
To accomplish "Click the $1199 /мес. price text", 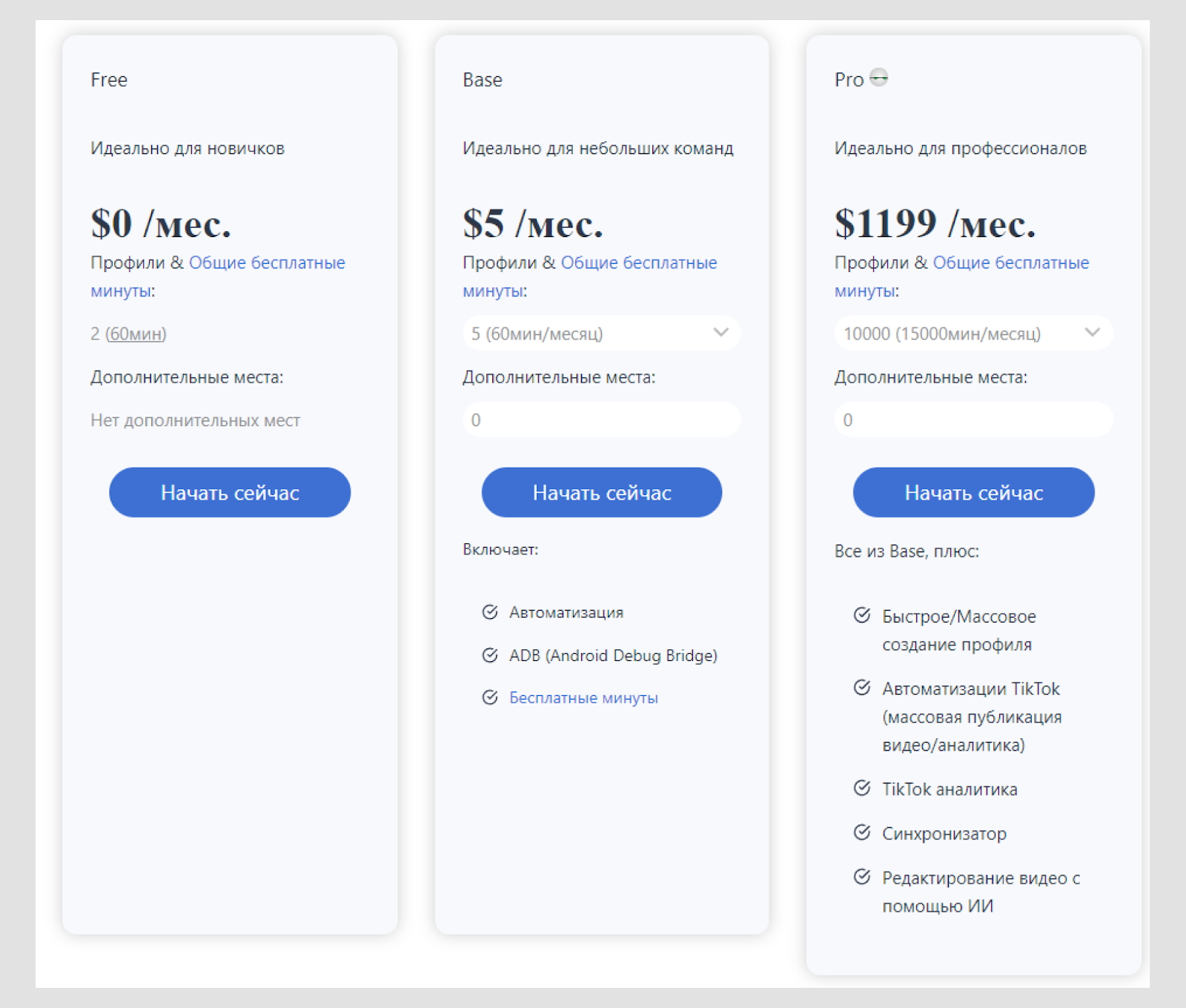I will [x=935, y=224].
